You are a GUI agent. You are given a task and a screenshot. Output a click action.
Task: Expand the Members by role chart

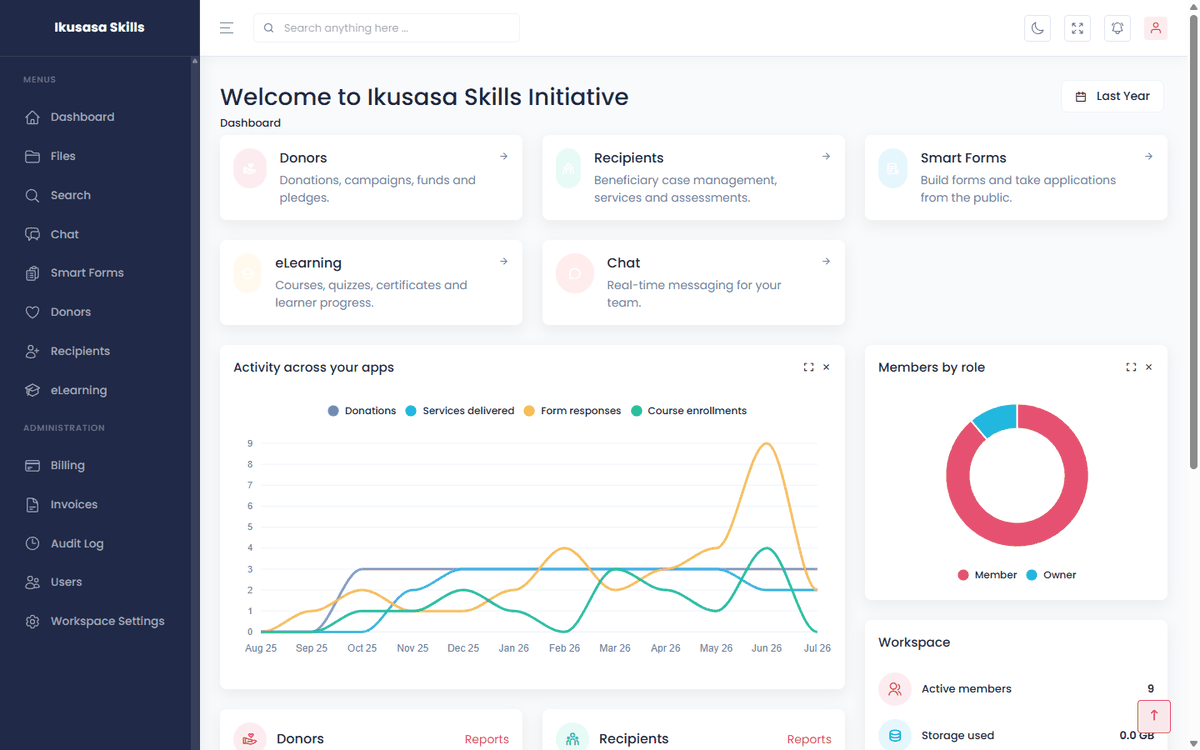(1131, 367)
